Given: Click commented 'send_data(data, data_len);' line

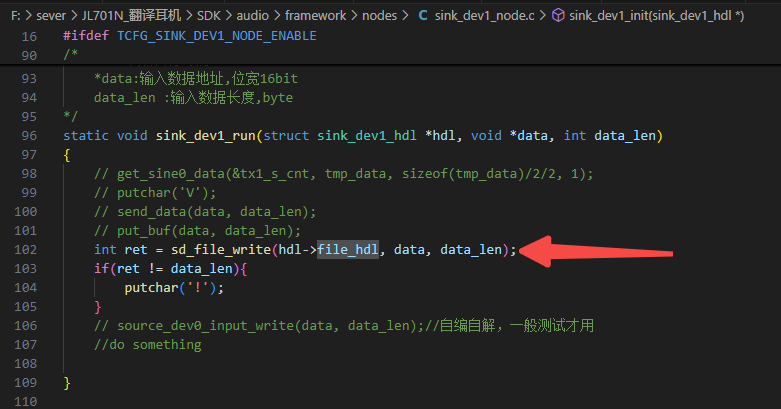Looking at the screenshot, I should [x=205, y=212].
